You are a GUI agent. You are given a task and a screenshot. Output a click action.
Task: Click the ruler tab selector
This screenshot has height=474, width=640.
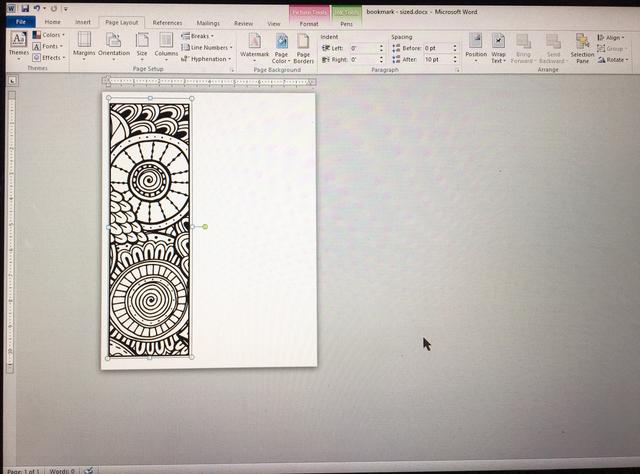coord(12,81)
